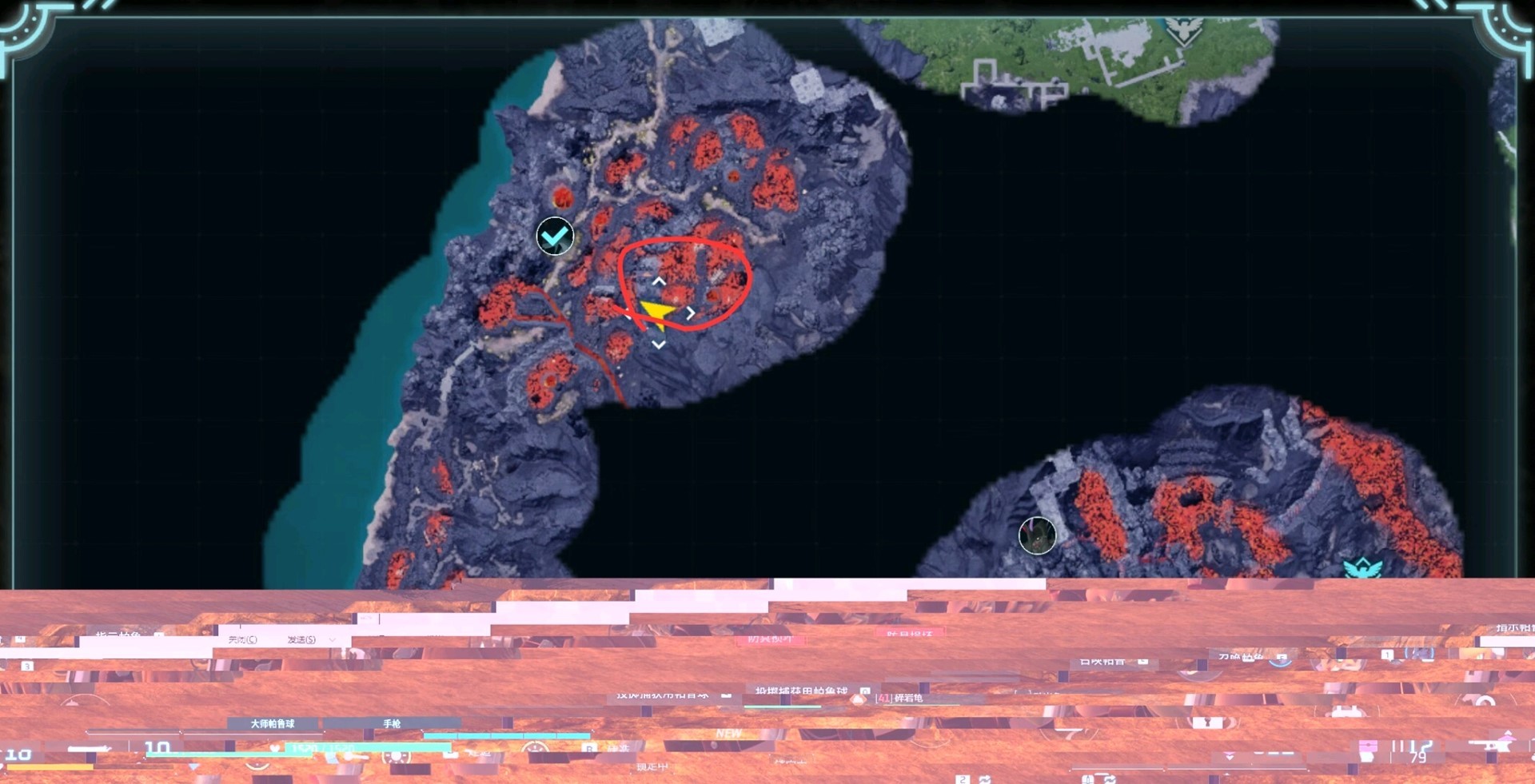Image resolution: width=1535 pixels, height=784 pixels.
Task: Click the circular boss portrait marker
Action: tap(1037, 535)
